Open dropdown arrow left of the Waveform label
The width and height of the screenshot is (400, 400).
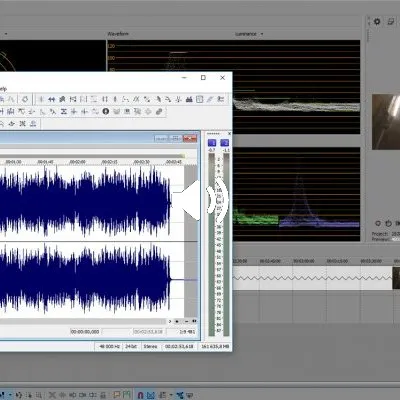pyautogui.click(x=6, y=34)
